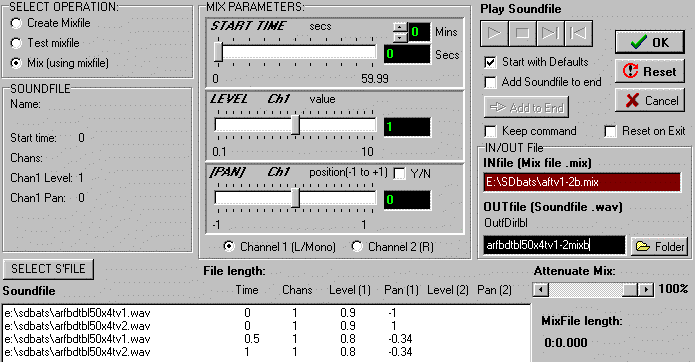Select row arfbdtbl50x4tv1.wav with time 0
Viewport: 695px width, 362px height.
click(x=266, y=313)
